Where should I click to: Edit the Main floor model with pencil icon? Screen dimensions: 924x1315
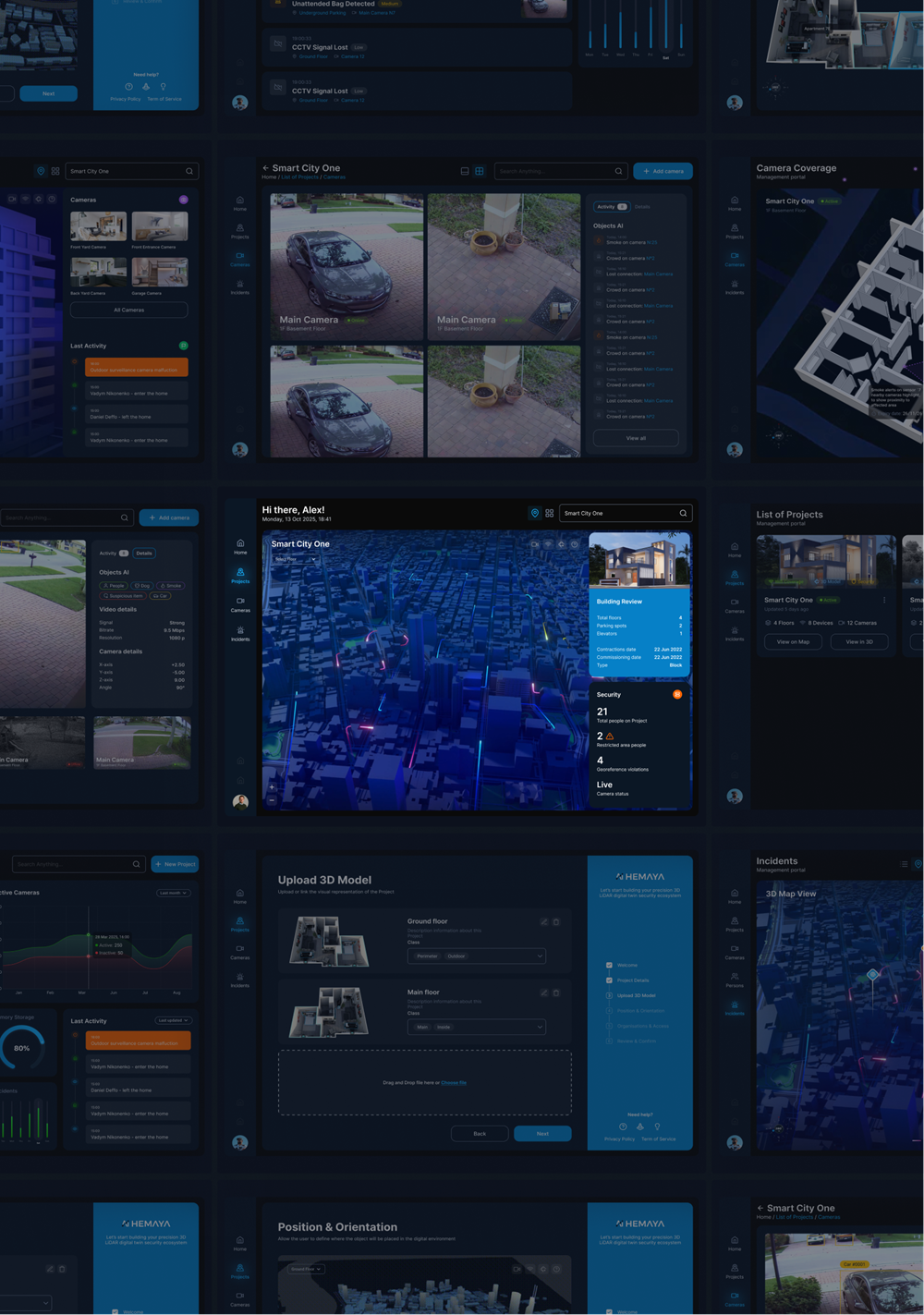544,992
